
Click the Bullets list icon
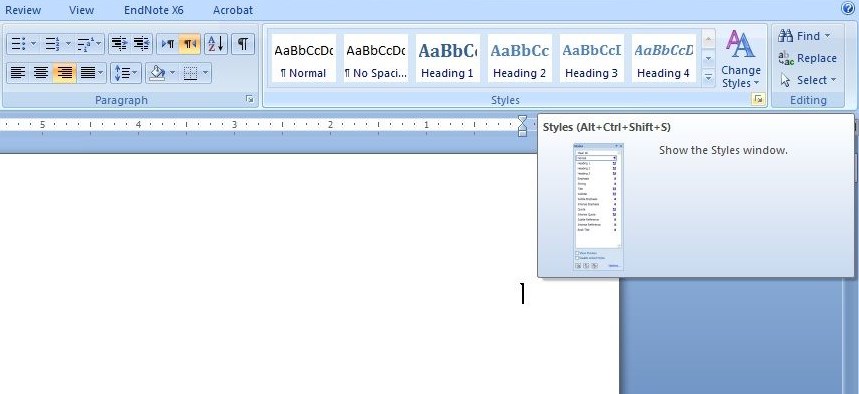click(x=18, y=44)
